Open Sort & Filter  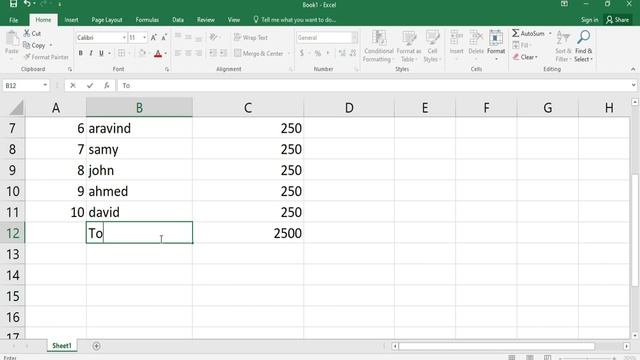click(x=563, y=47)
